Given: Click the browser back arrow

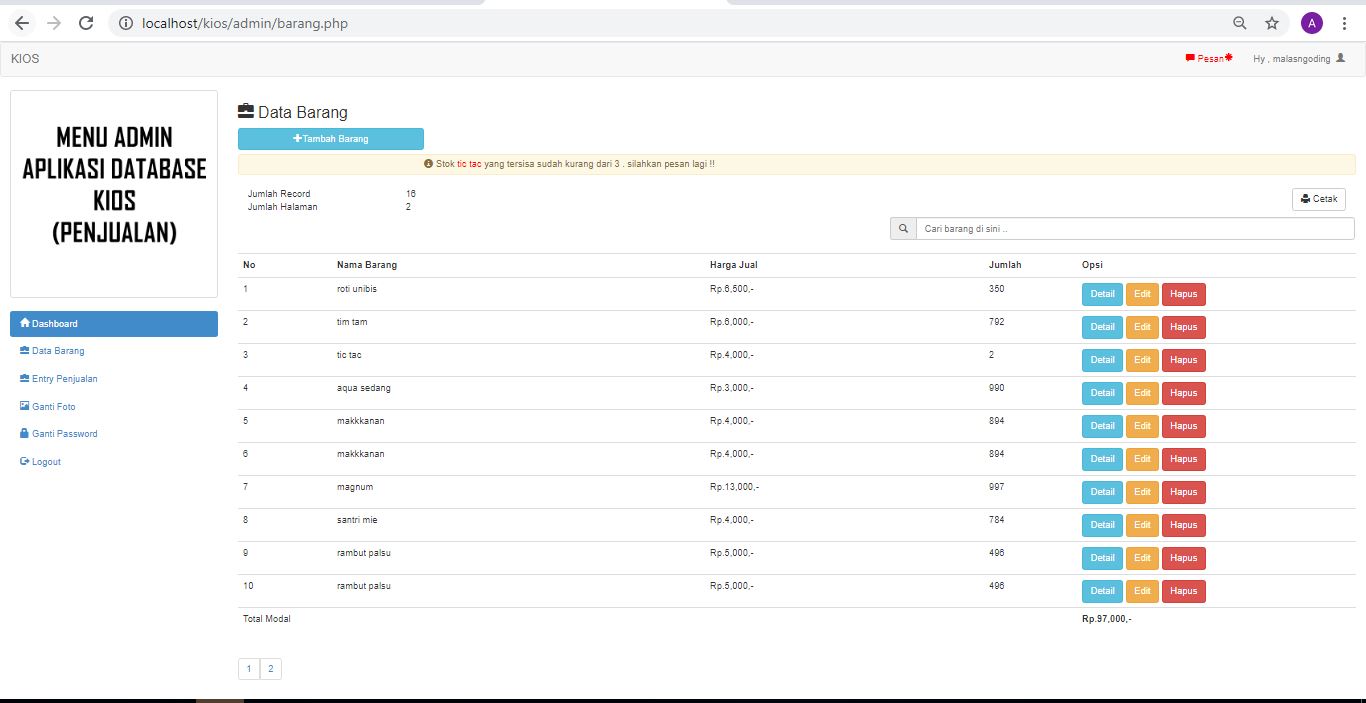Looking at the screenshot, I should coord(22,23).
